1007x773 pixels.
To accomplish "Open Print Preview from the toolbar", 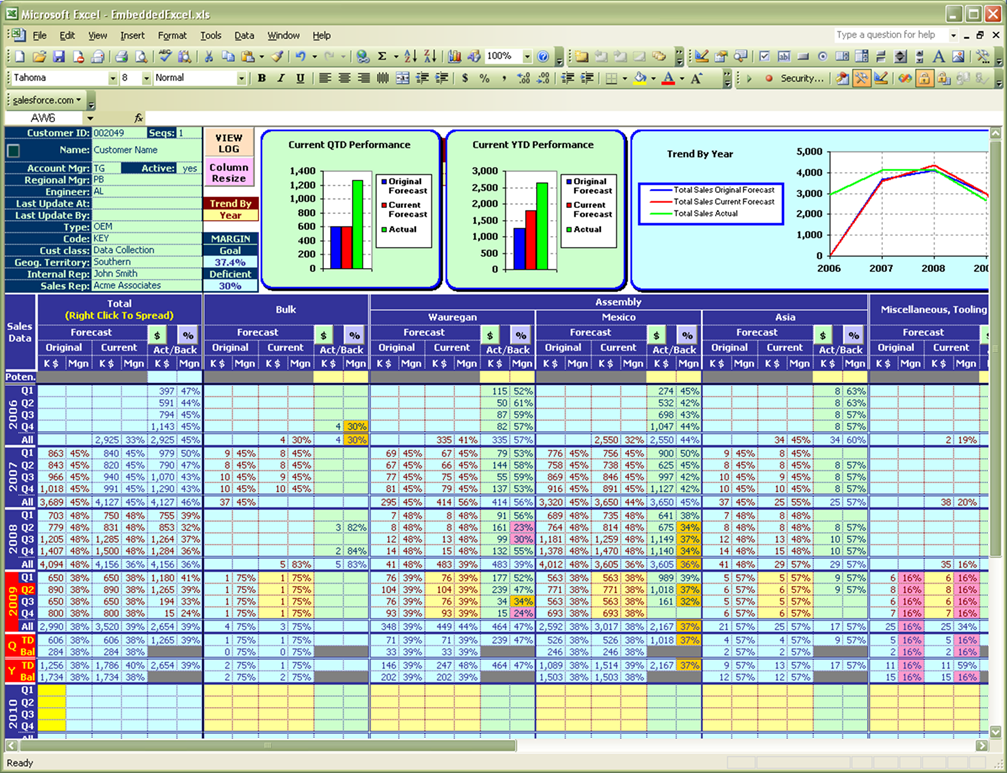I will pos(141,56).
